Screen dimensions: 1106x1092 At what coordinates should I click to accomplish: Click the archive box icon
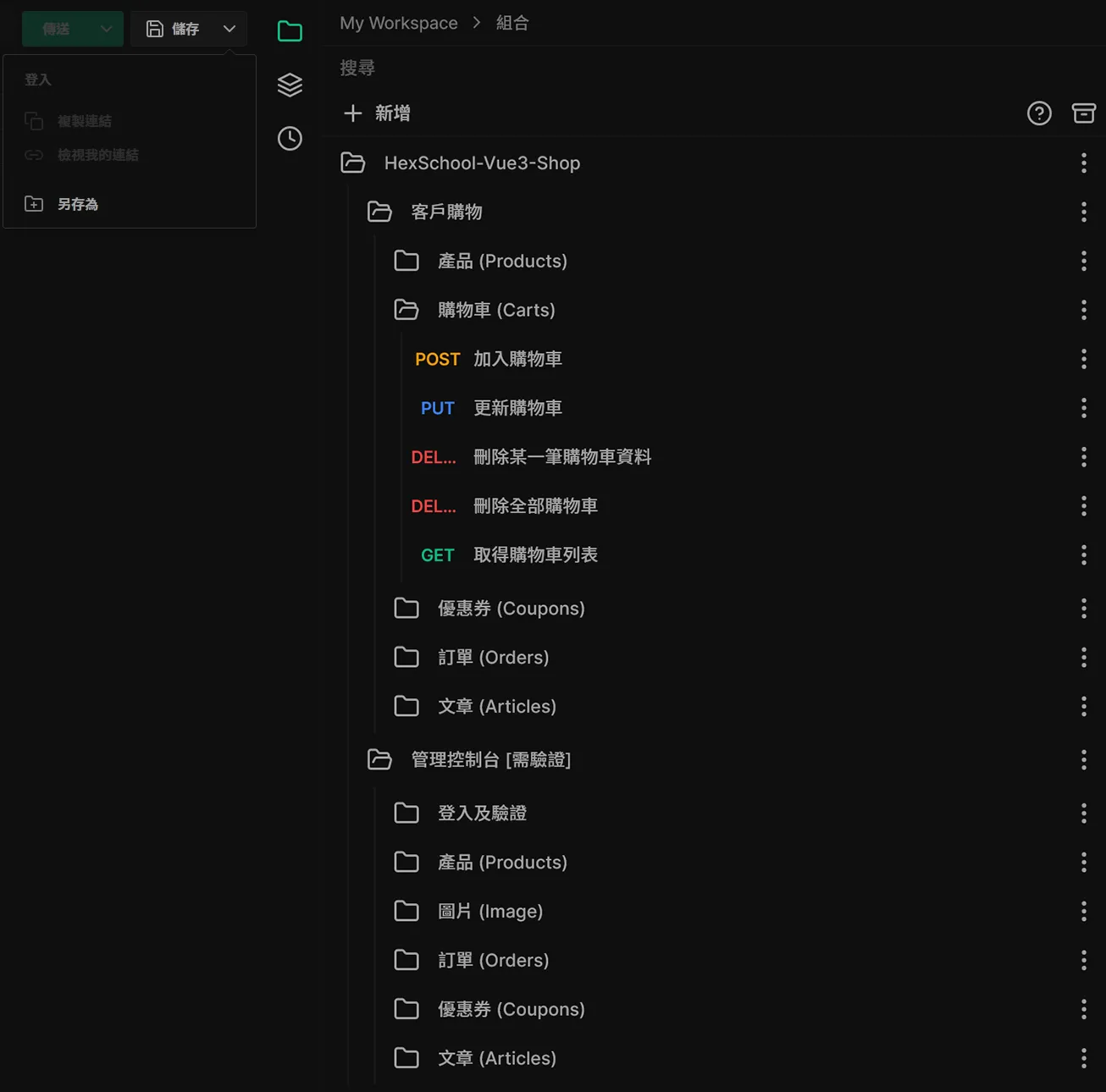pyautogui.click(x=1083, y=113)
